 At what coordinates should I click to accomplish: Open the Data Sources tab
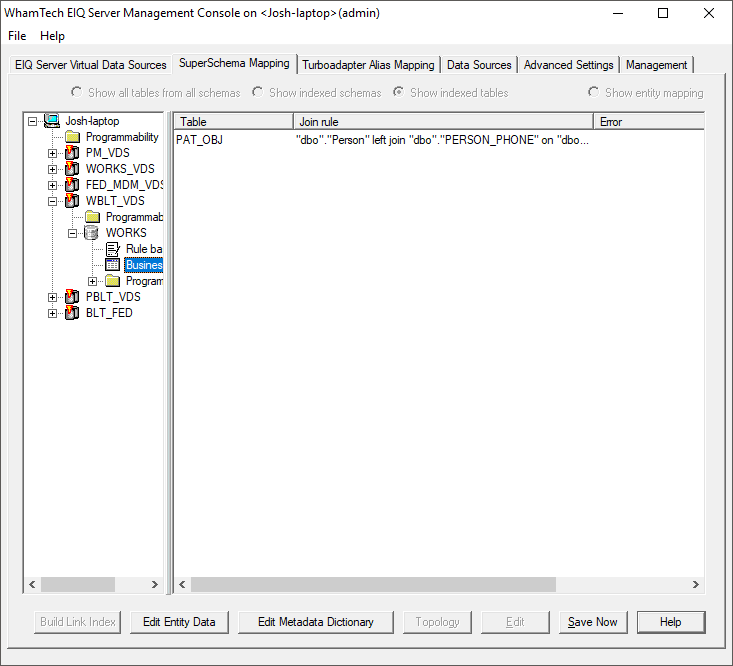(x=479, y=65)
